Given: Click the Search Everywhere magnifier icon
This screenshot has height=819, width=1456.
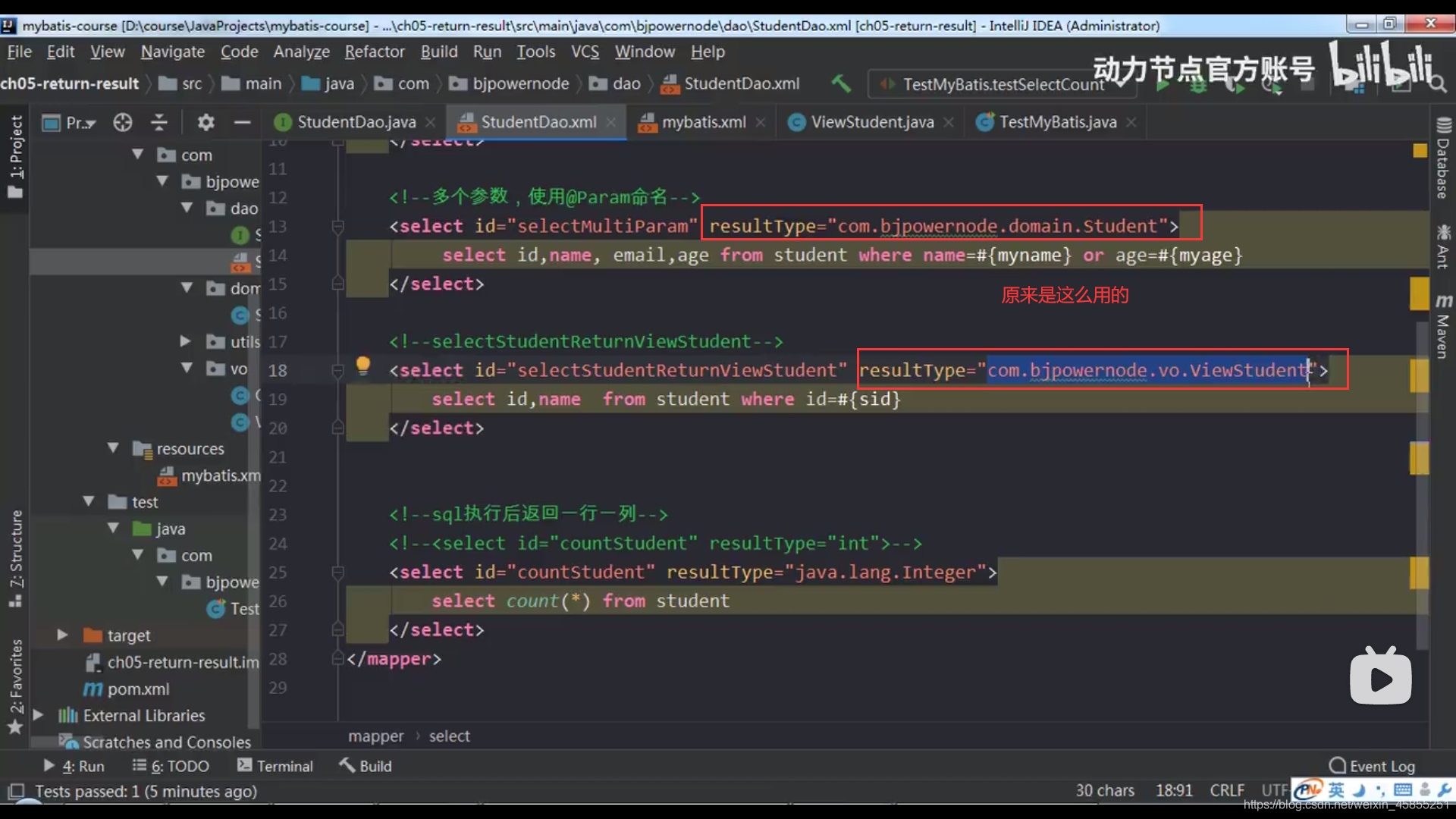Looking at the screenshot, I should 1439,83.
